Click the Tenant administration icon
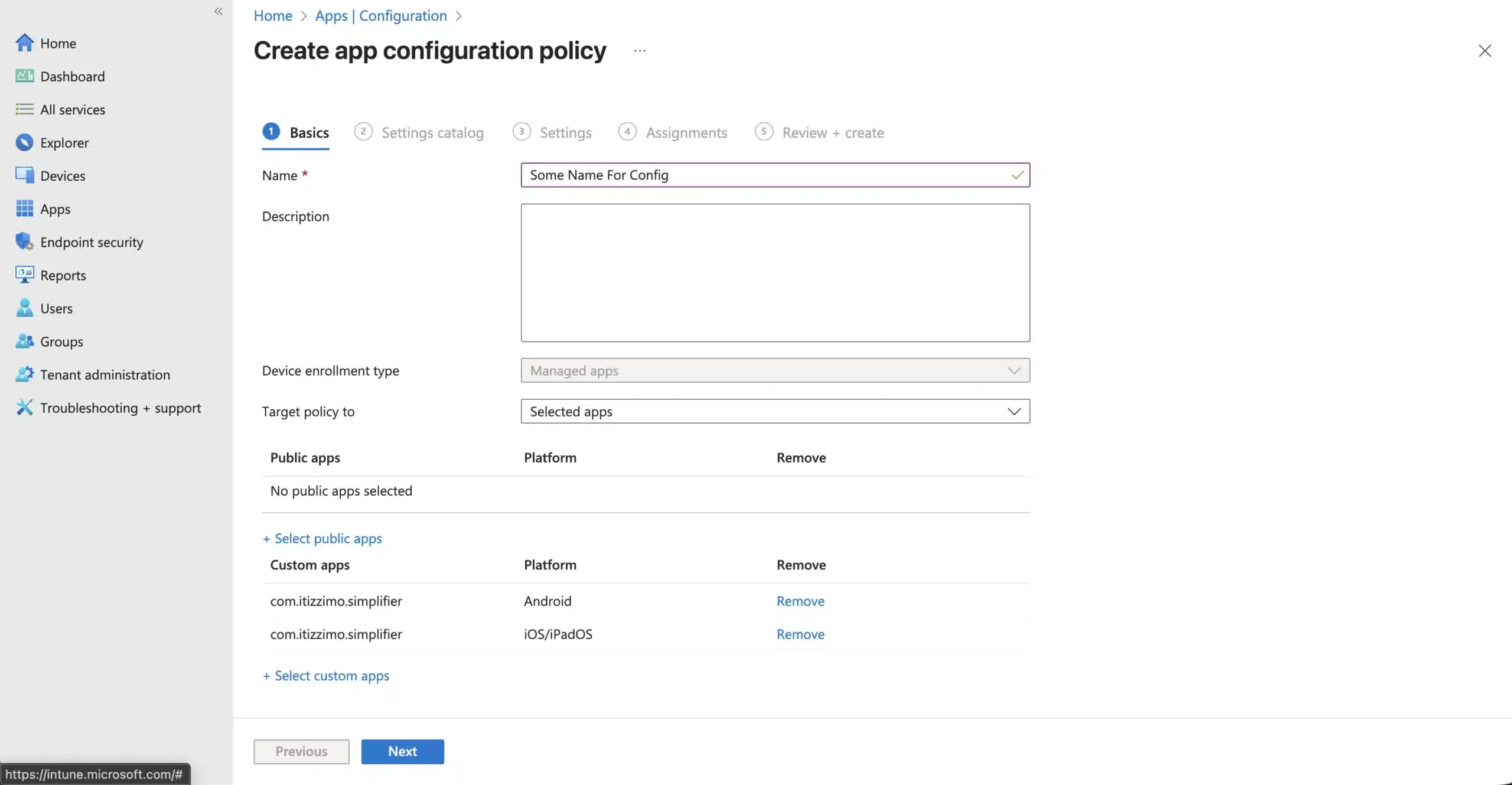Viewport: 1512px width, 785px height. [x=24, y=374]
